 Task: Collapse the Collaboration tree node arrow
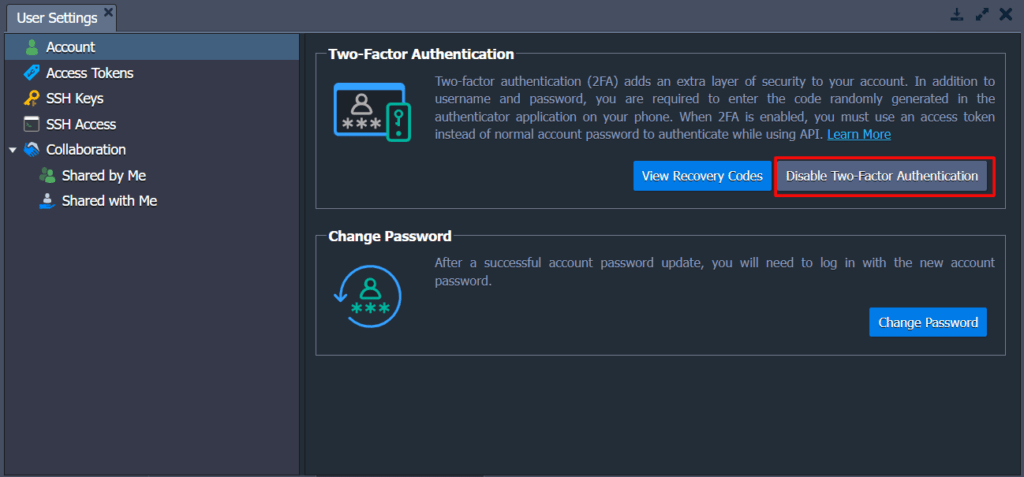coord(13,150)
